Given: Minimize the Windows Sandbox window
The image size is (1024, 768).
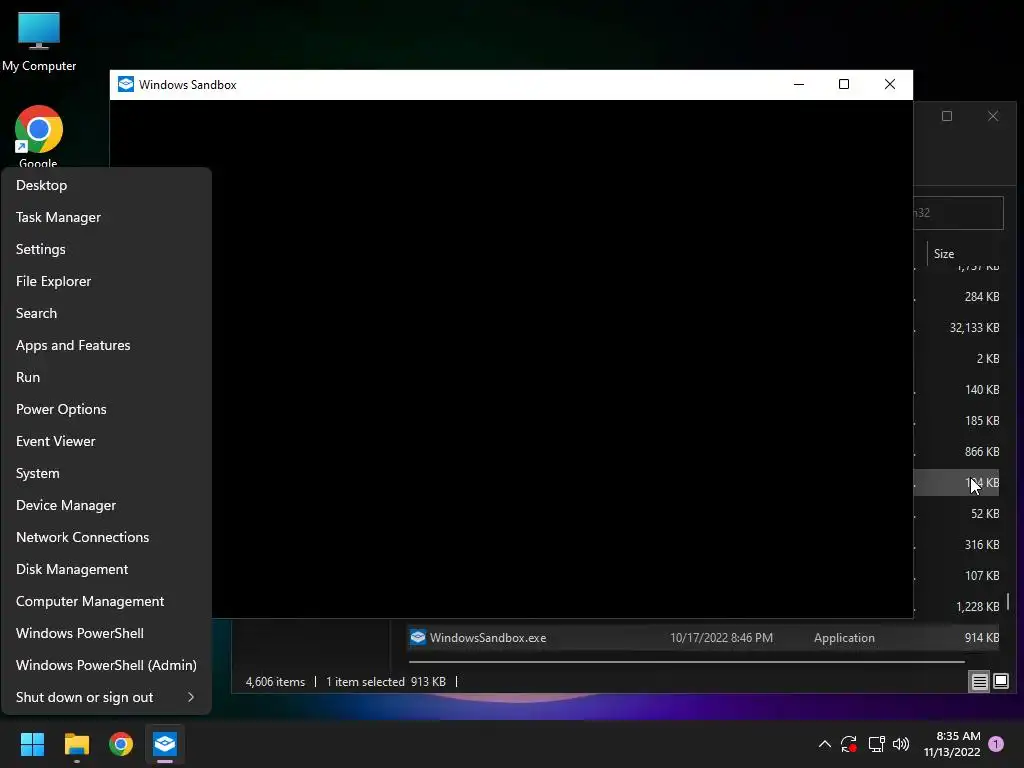Looking at the screenshot, I should [799, 84].
